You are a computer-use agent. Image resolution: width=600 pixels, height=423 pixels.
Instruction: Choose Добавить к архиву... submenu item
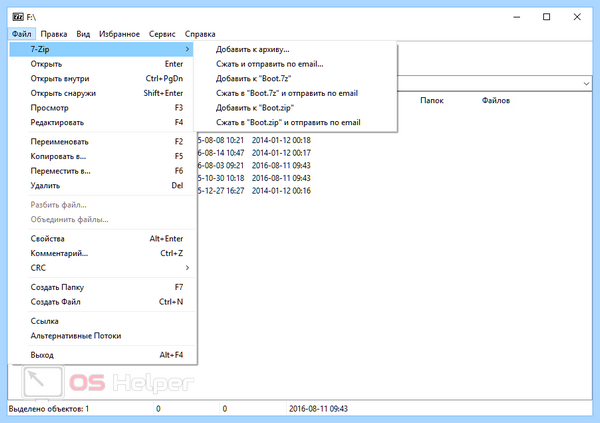coord(295,49)
